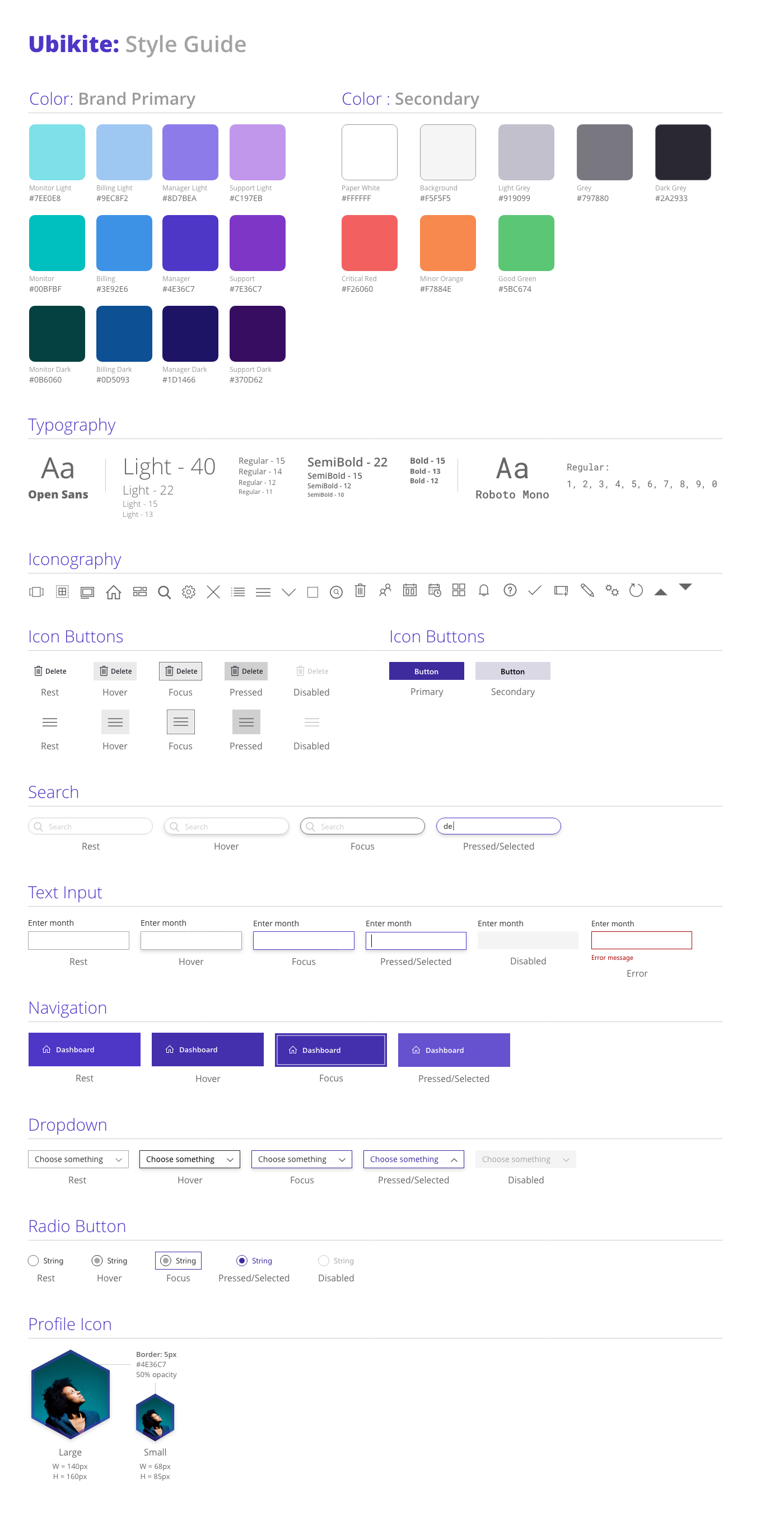
Task: Click the solid down-triangle icon
Action: [x=685, y=587]
